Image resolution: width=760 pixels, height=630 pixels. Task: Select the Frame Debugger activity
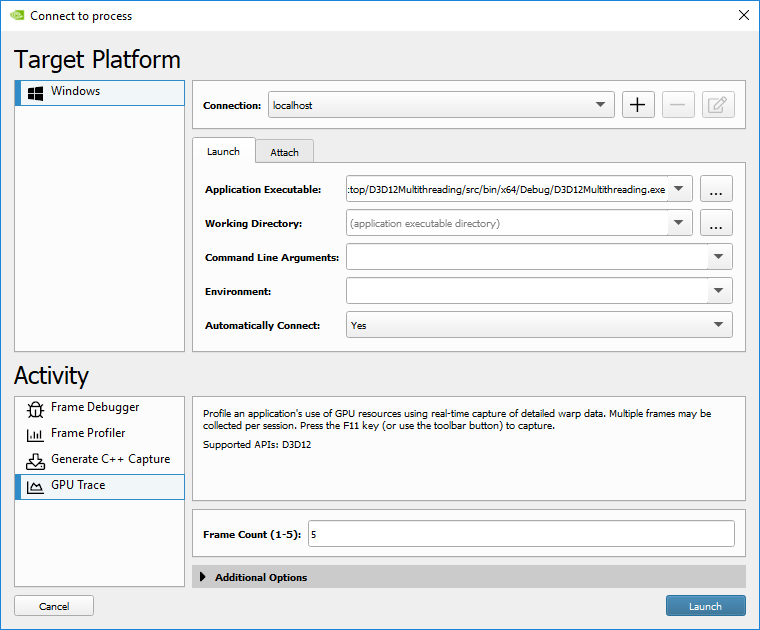click(95, 408)
